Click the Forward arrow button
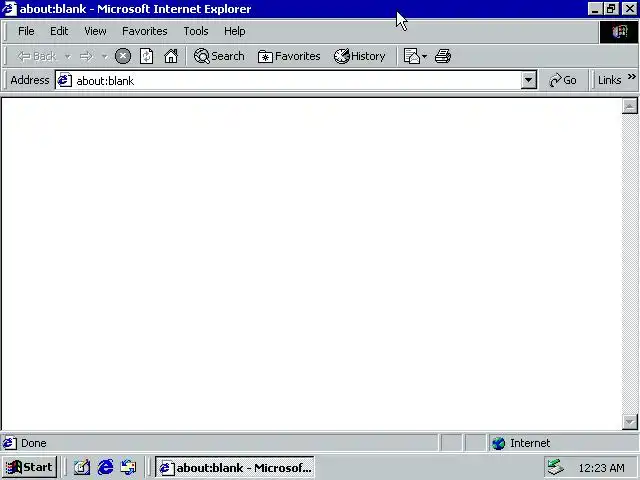The height and width of the screenshot is (480, 640). pos(86,56)
